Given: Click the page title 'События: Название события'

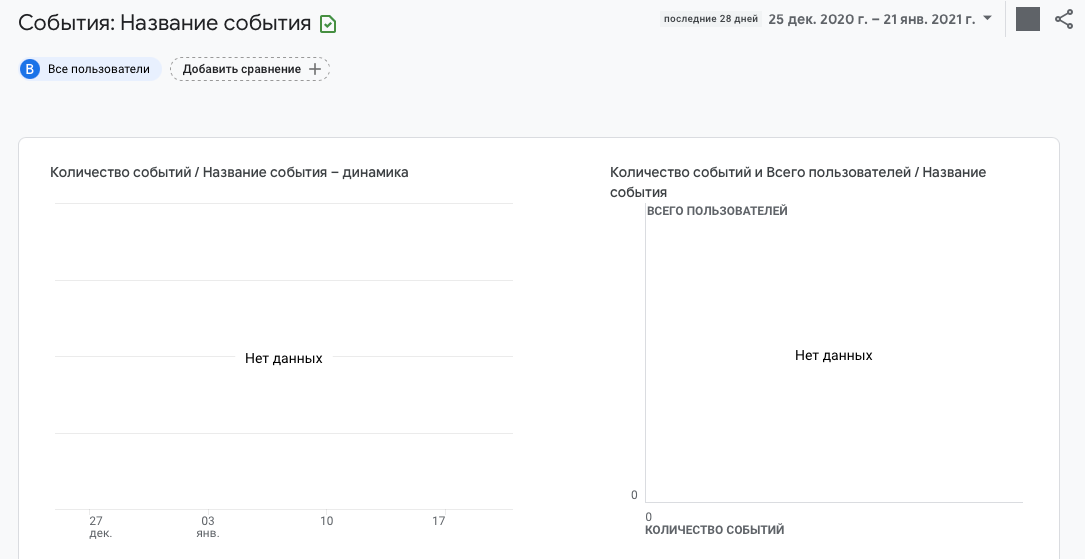Looking at the screenshot, I should pos(165,23).
